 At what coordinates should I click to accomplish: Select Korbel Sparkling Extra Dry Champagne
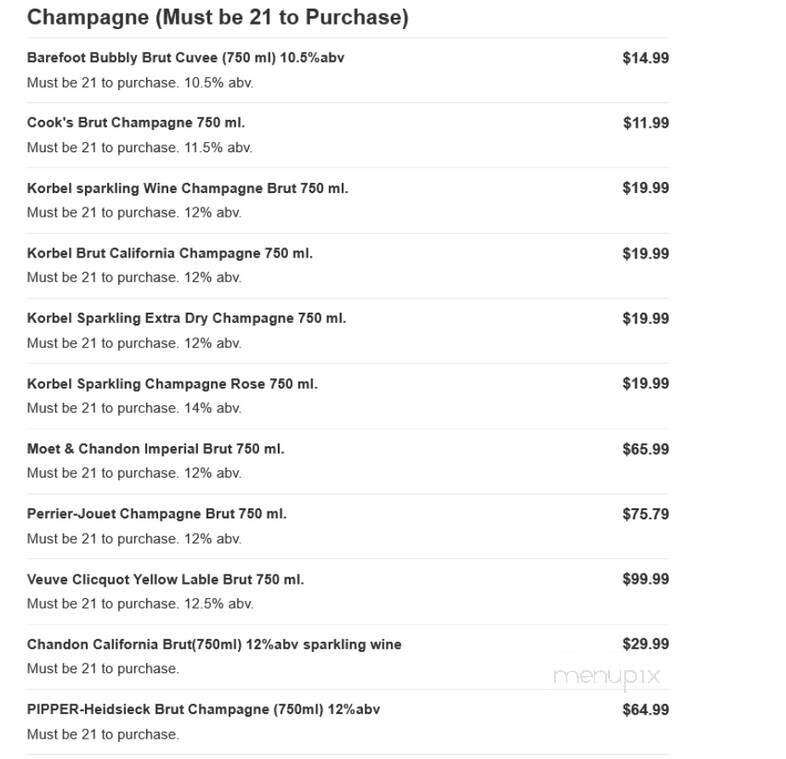[186, 318]
